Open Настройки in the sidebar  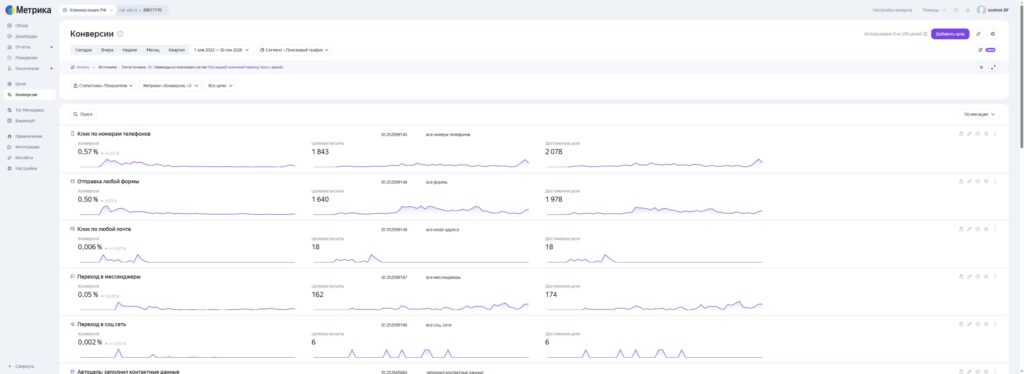(x=26, y=168)
